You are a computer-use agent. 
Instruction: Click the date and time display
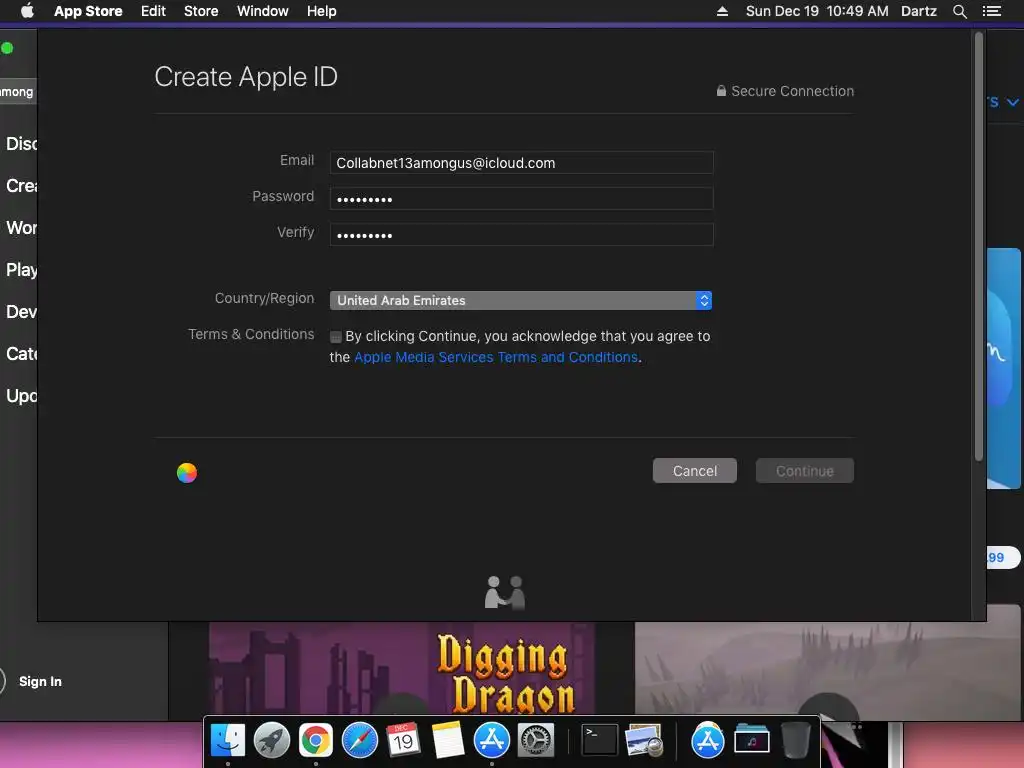(817, 11)
